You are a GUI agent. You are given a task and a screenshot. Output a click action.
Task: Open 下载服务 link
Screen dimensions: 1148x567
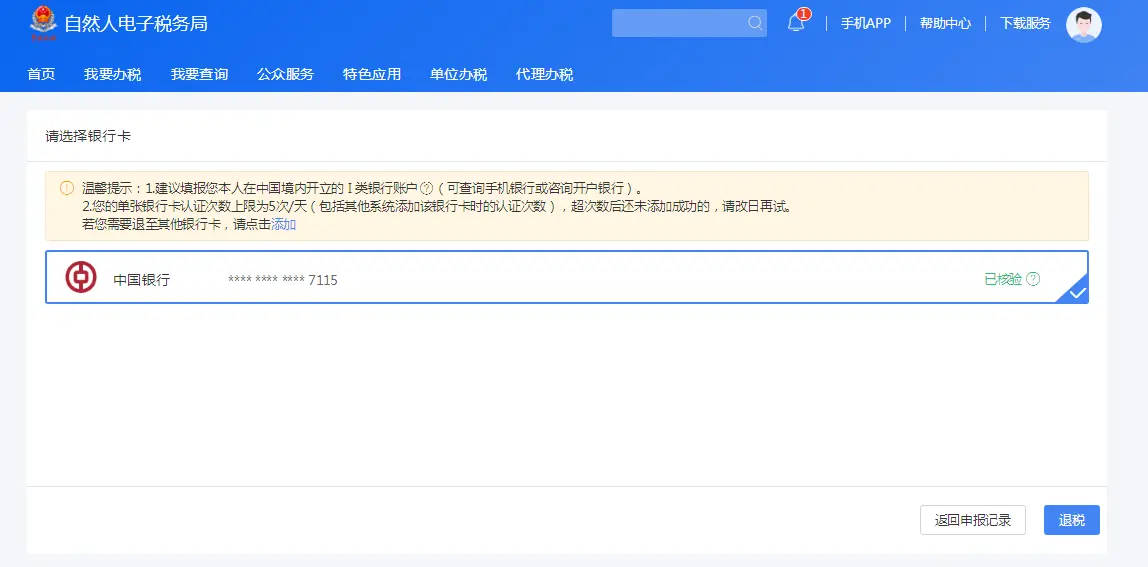tap(1025, 23)
